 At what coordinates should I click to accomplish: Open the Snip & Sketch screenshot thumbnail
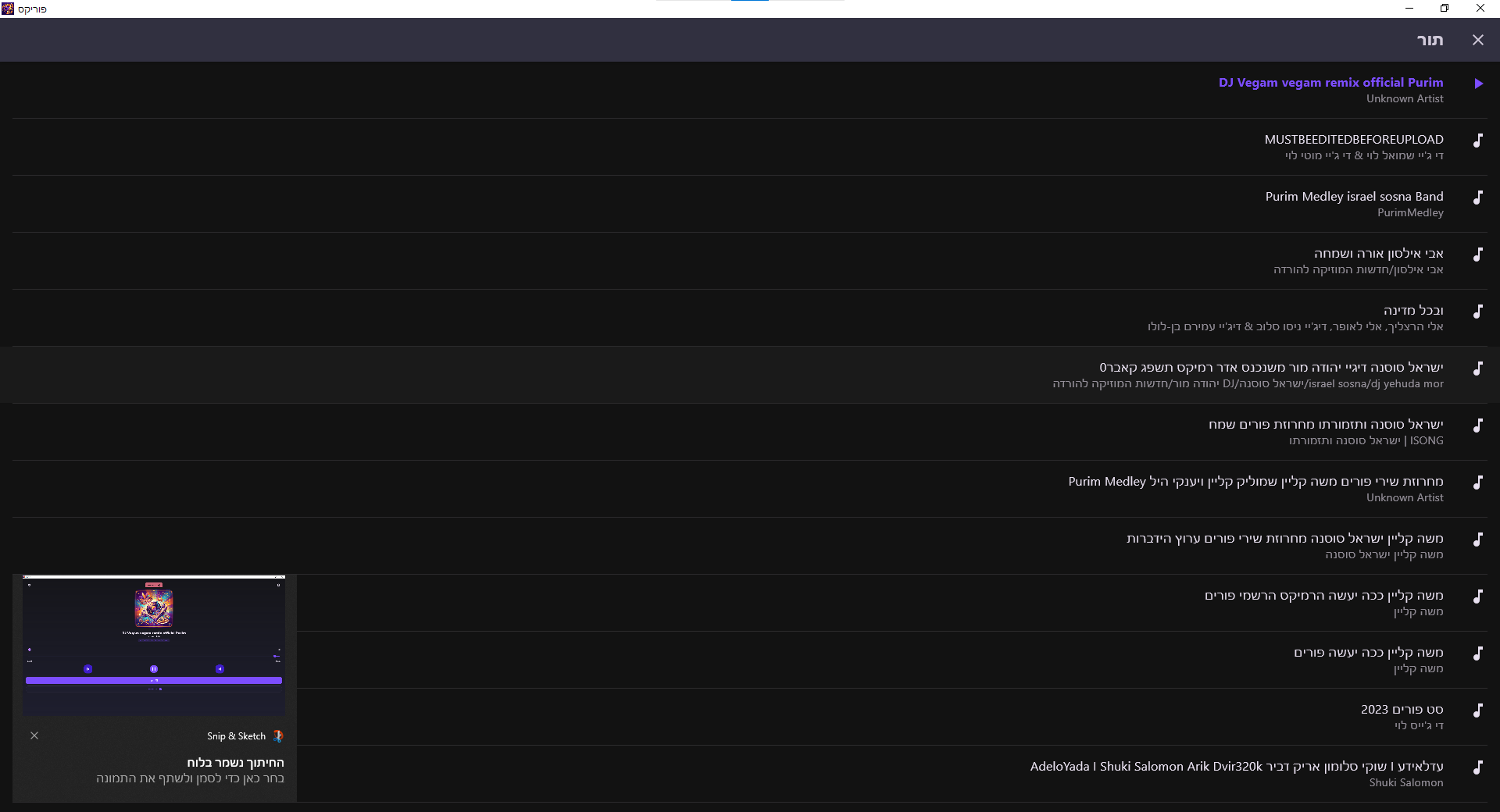coord(154,646)
